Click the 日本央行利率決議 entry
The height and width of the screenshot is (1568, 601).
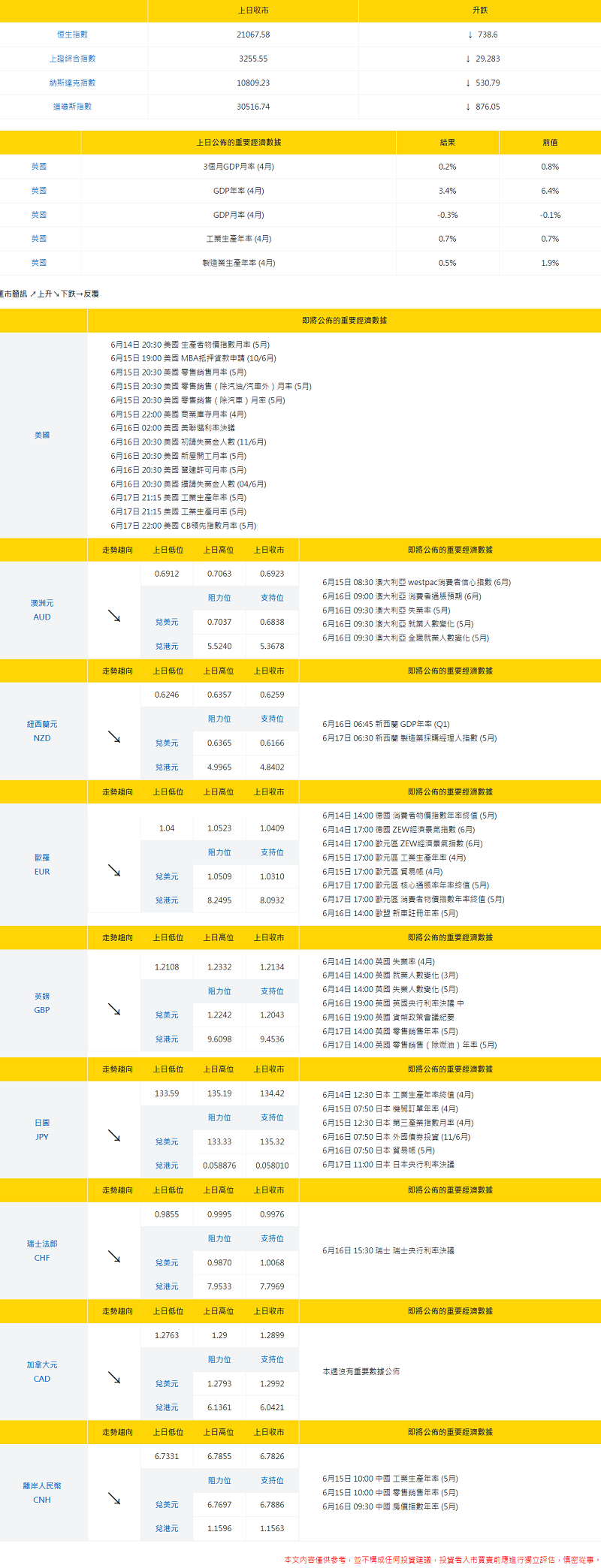(x=388, y=1164)
